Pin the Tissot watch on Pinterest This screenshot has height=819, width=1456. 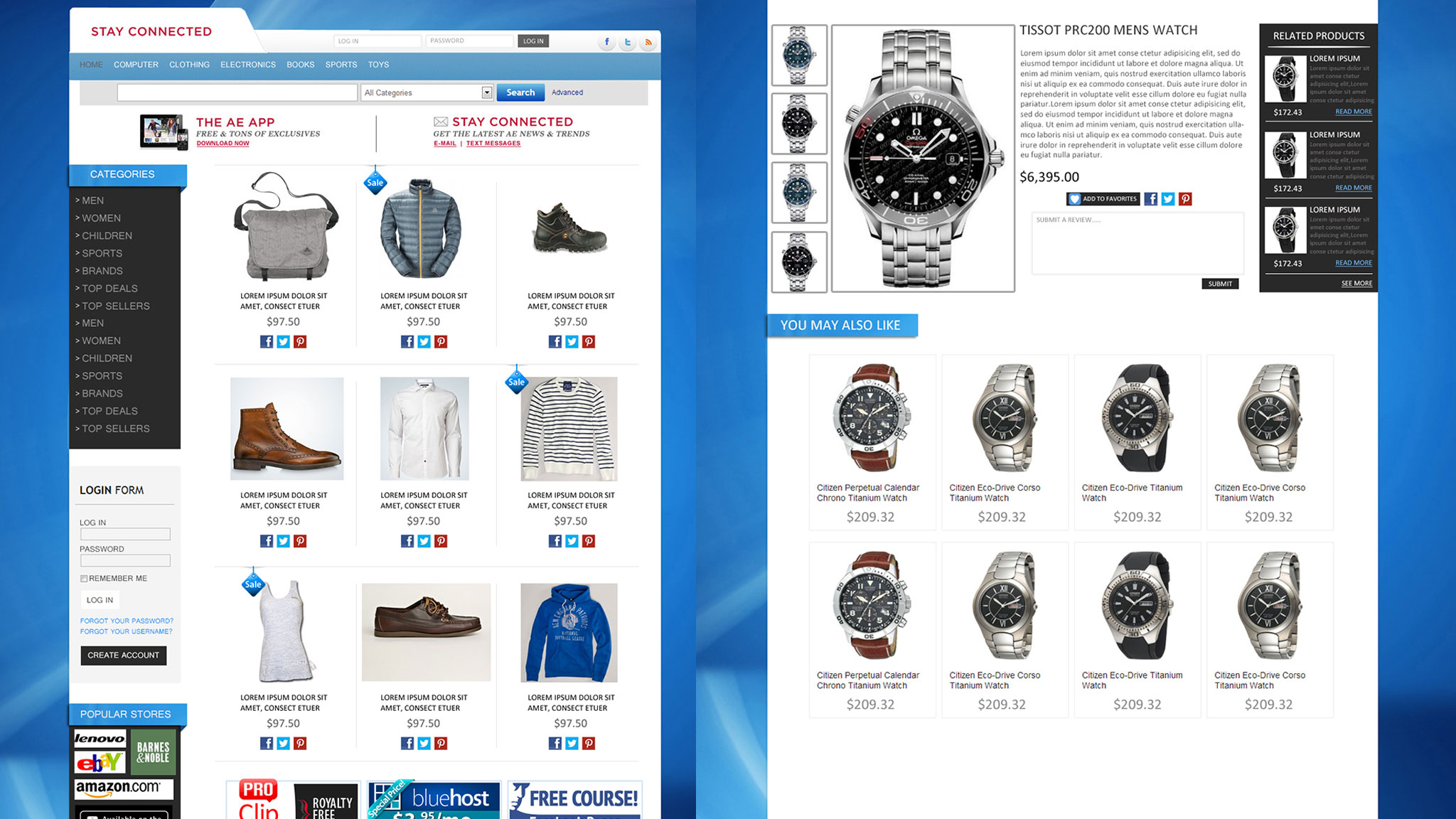[1185, 199]
